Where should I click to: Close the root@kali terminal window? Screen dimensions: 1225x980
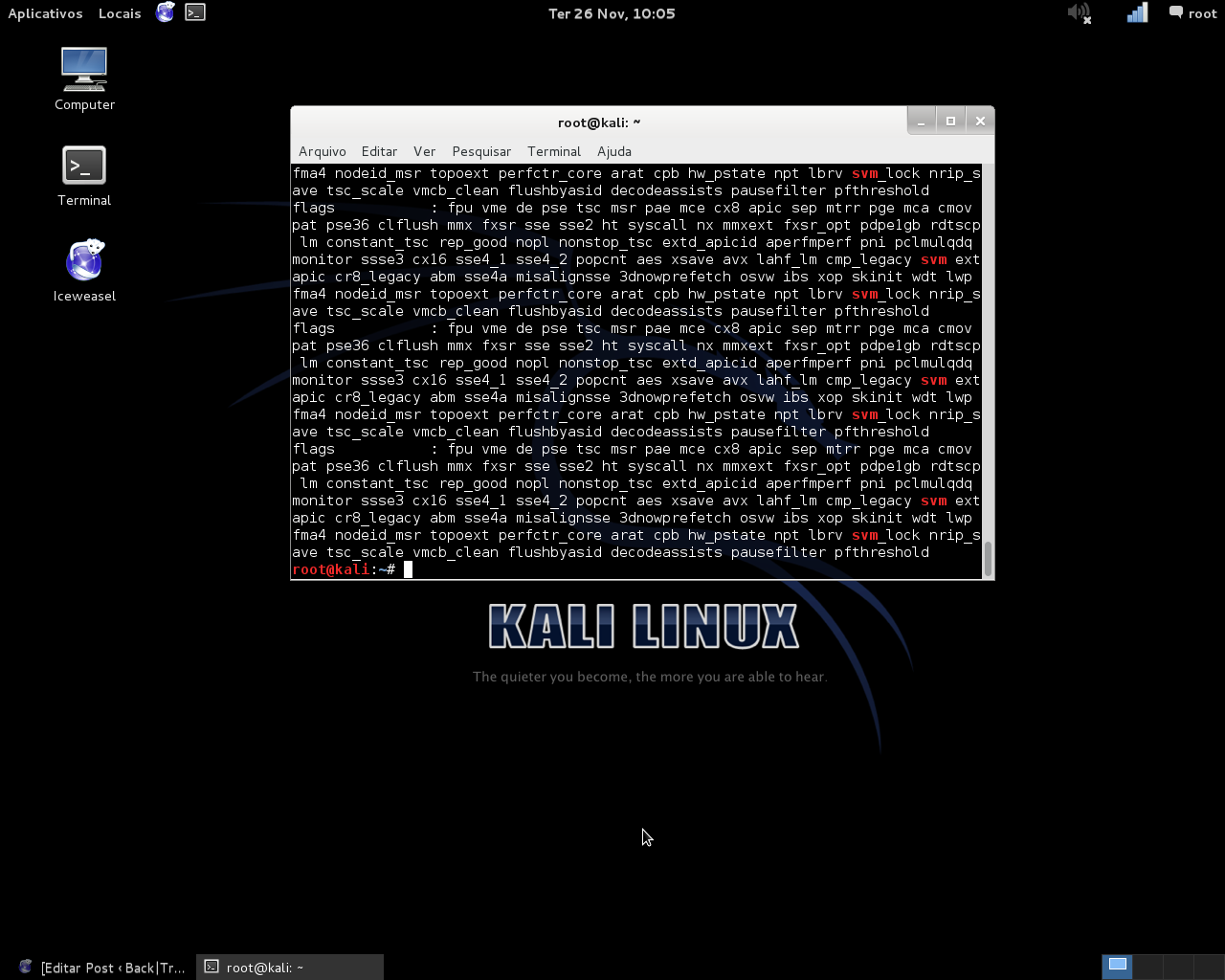click(x=980, y=121)
